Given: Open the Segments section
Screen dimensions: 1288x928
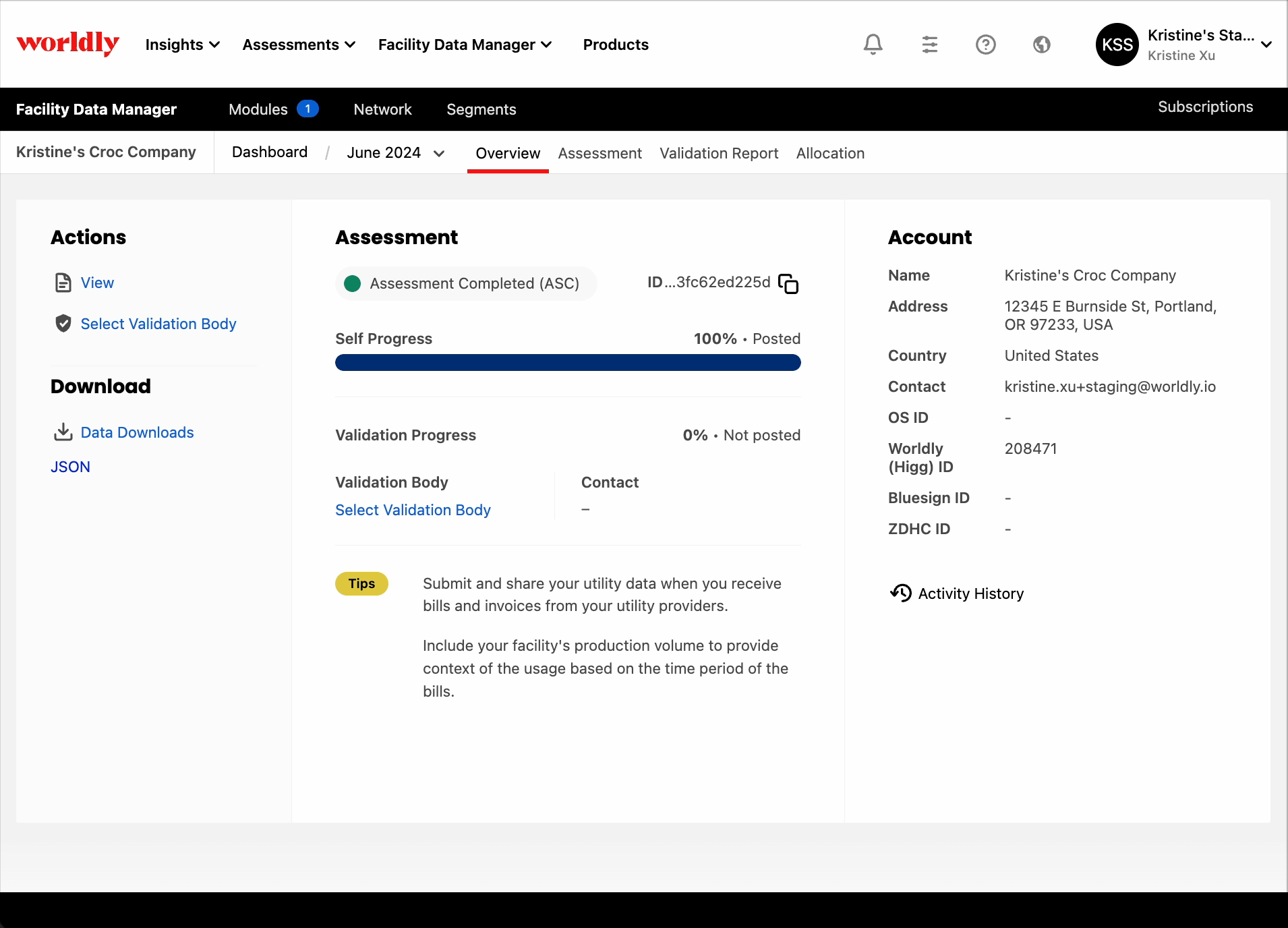Looking at the screenshot, I should (x=481, y=109).
